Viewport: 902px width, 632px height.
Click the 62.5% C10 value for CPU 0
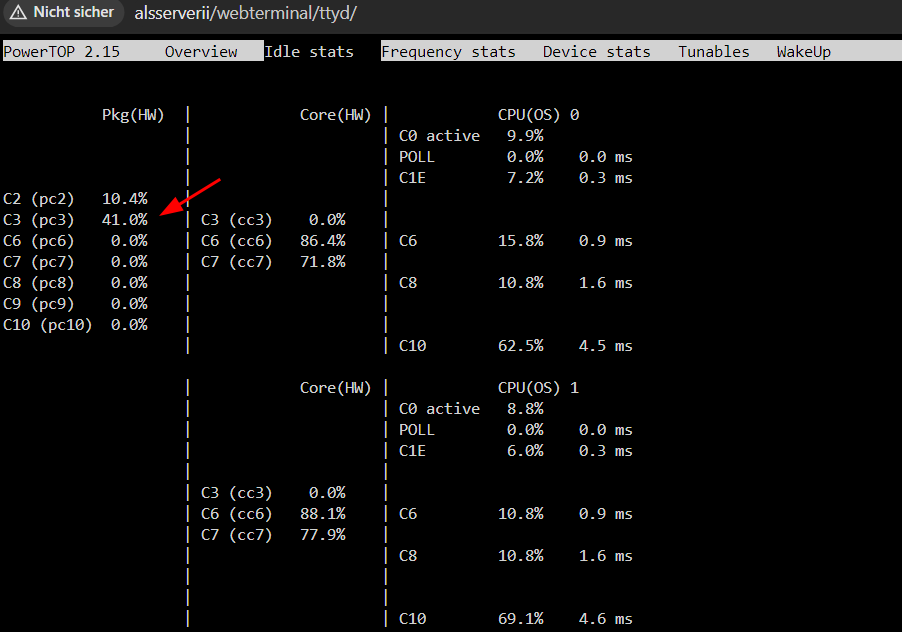click(x=521, y=346)
